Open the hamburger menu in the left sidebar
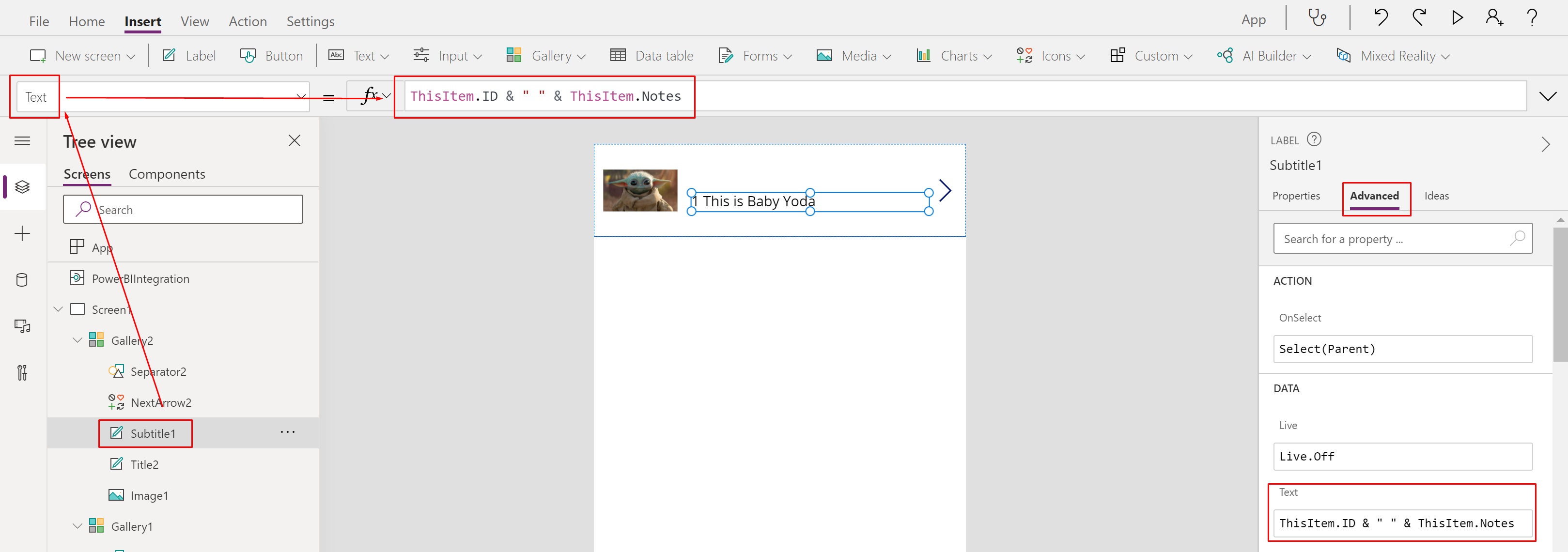The width and height of the screenshot is (1568, 552). pos(22,140)
